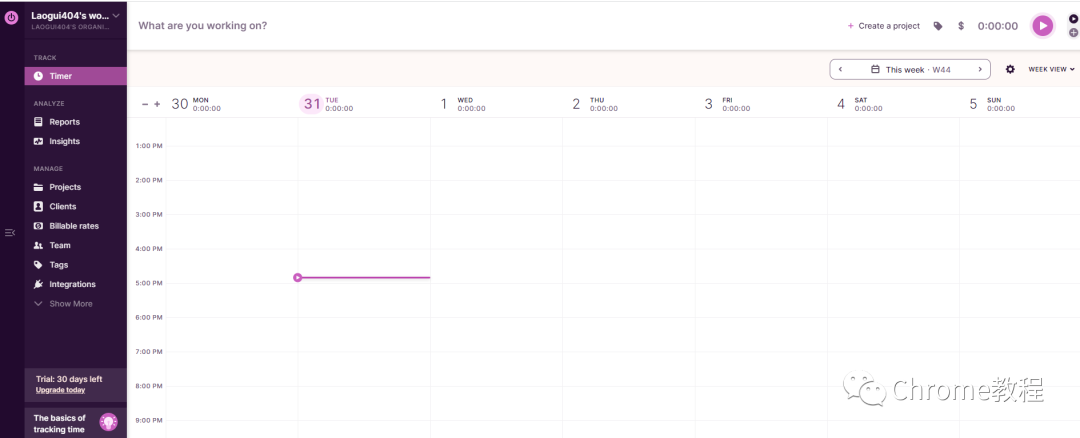Viewport: 1080px width, 438px height.
Task: Open the Timer page
Action: (76, 76)
